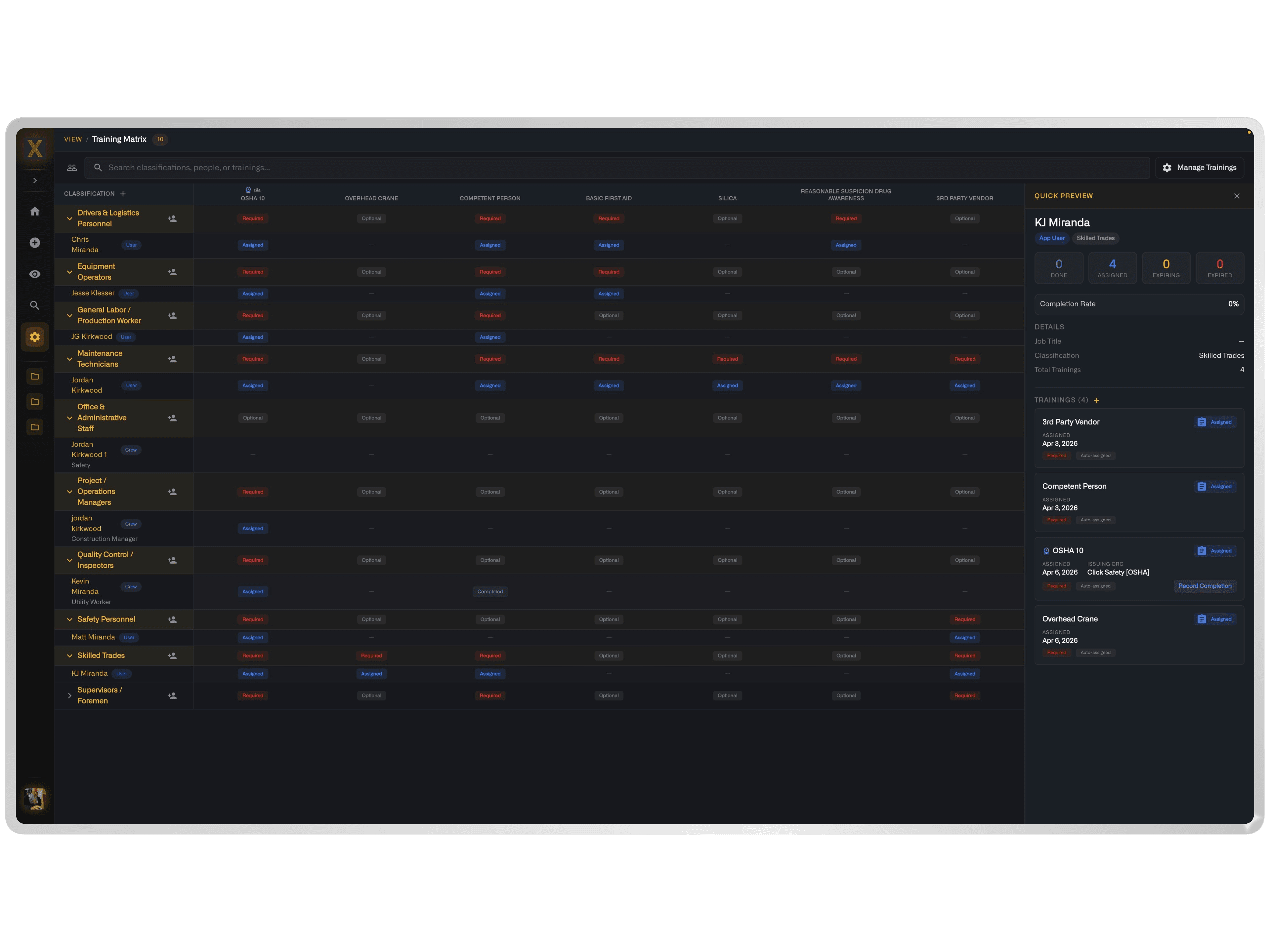Close the Quick Preview panel
1270x952 pixels.
coord(1237,196)
